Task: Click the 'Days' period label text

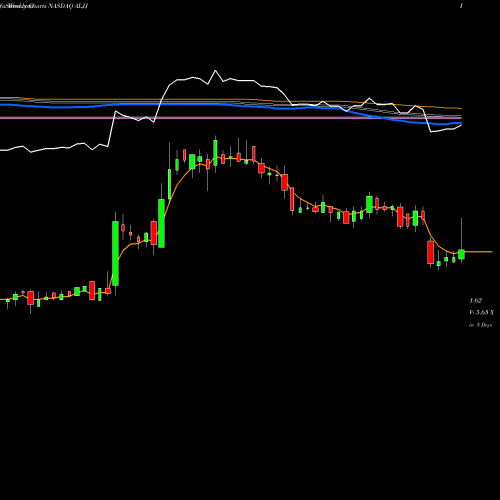Action: [x=486, y=325]
